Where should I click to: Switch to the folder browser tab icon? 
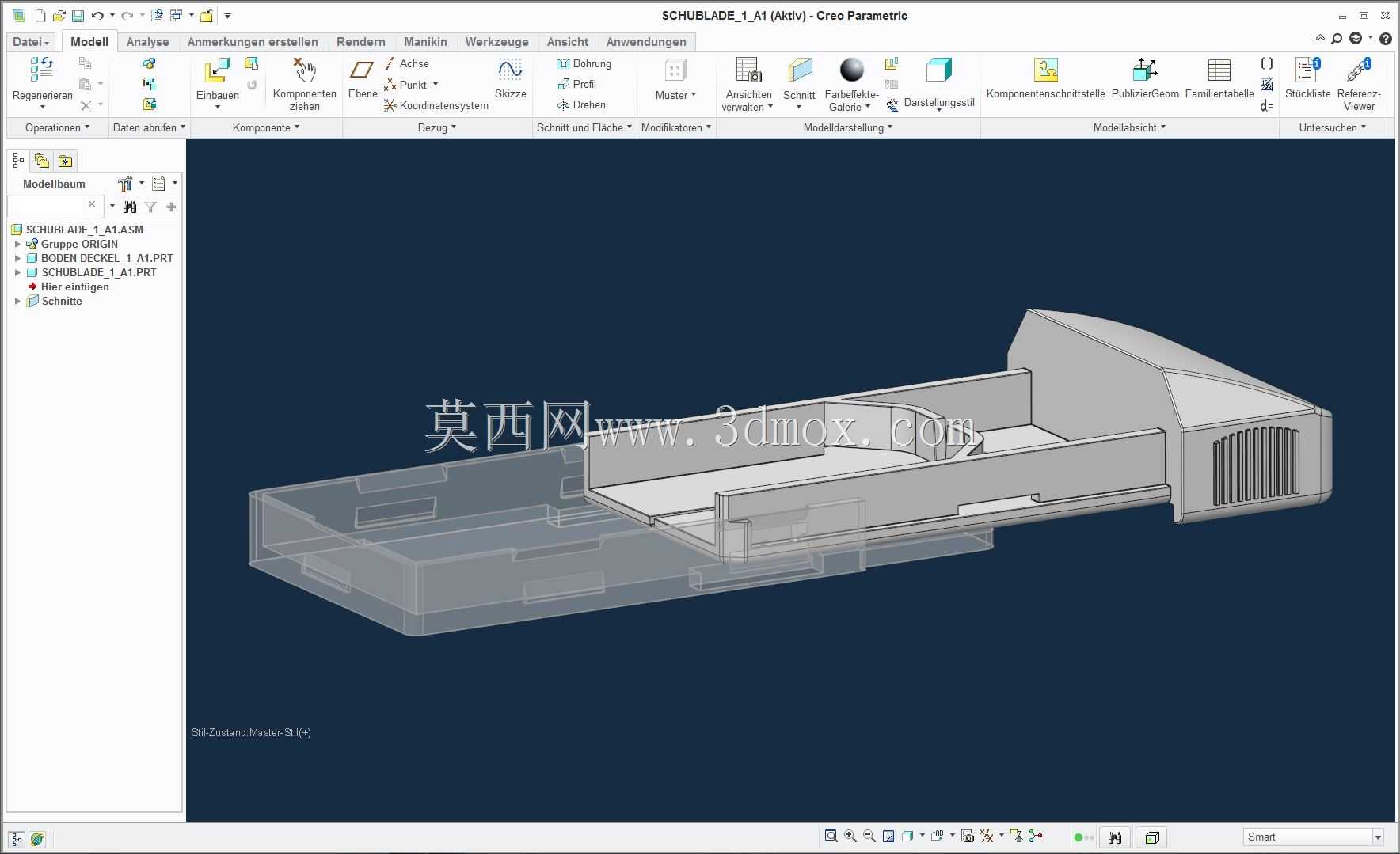(x=42, y=161)
